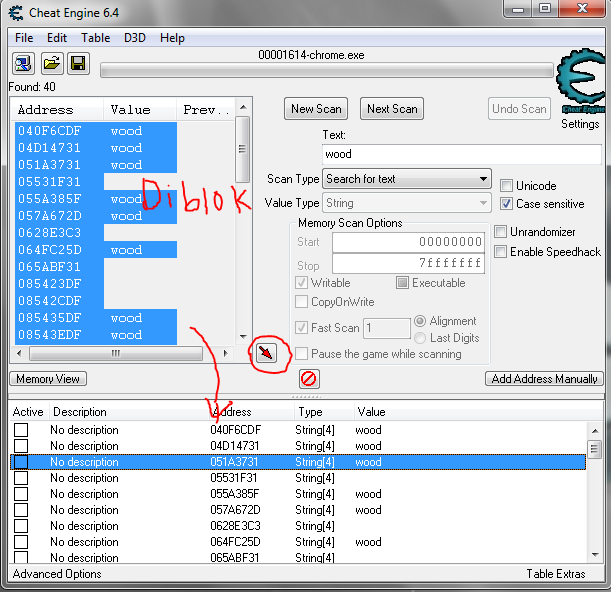Open Advanced Options
Screen dimensions: 611x592
click(x=57, y=574)
